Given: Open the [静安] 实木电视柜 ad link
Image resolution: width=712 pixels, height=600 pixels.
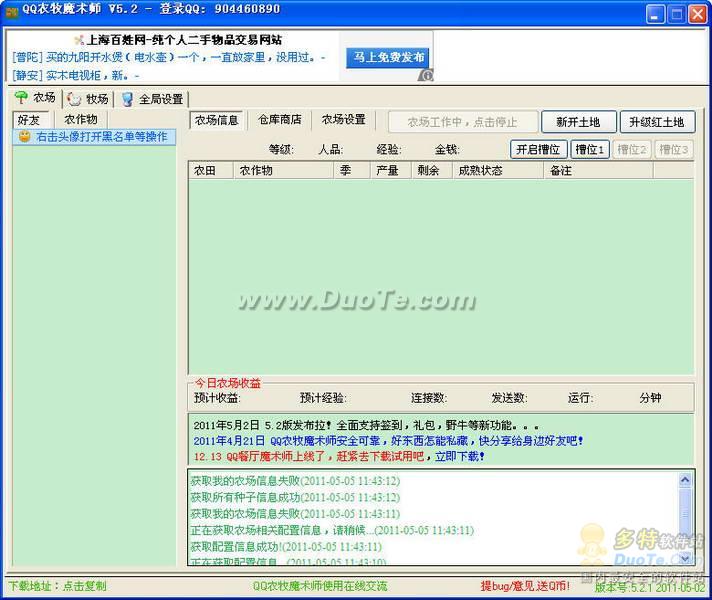Looking at the screenshot, I should [x=75, y=75].
